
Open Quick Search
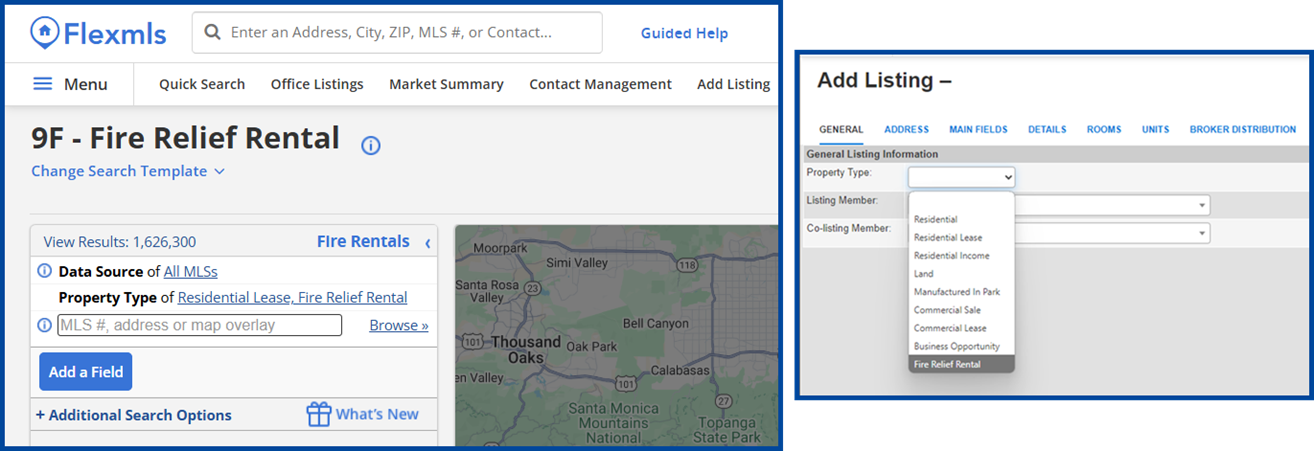[202, 84]
